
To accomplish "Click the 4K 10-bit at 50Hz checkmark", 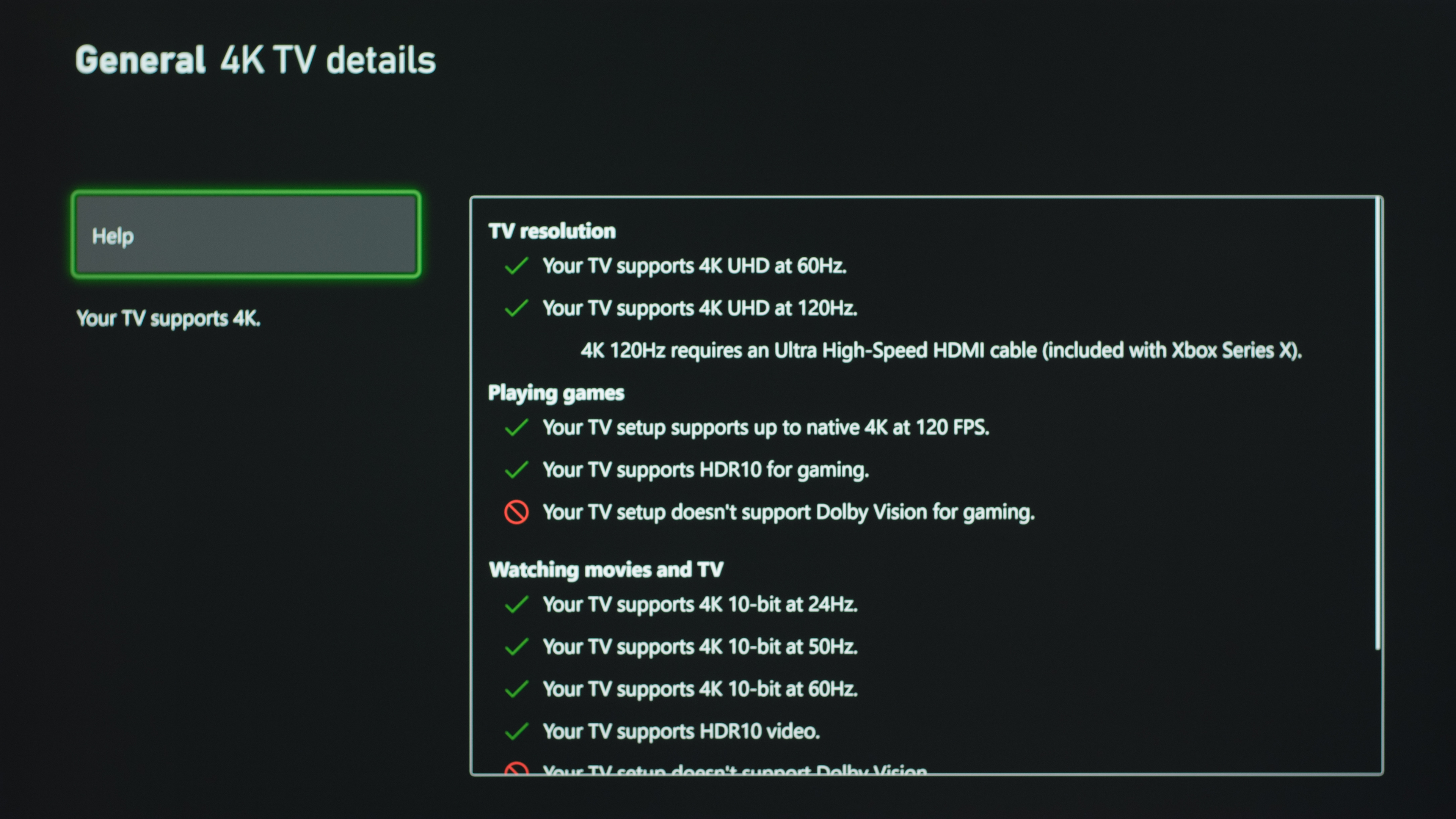I will (516, 646).
